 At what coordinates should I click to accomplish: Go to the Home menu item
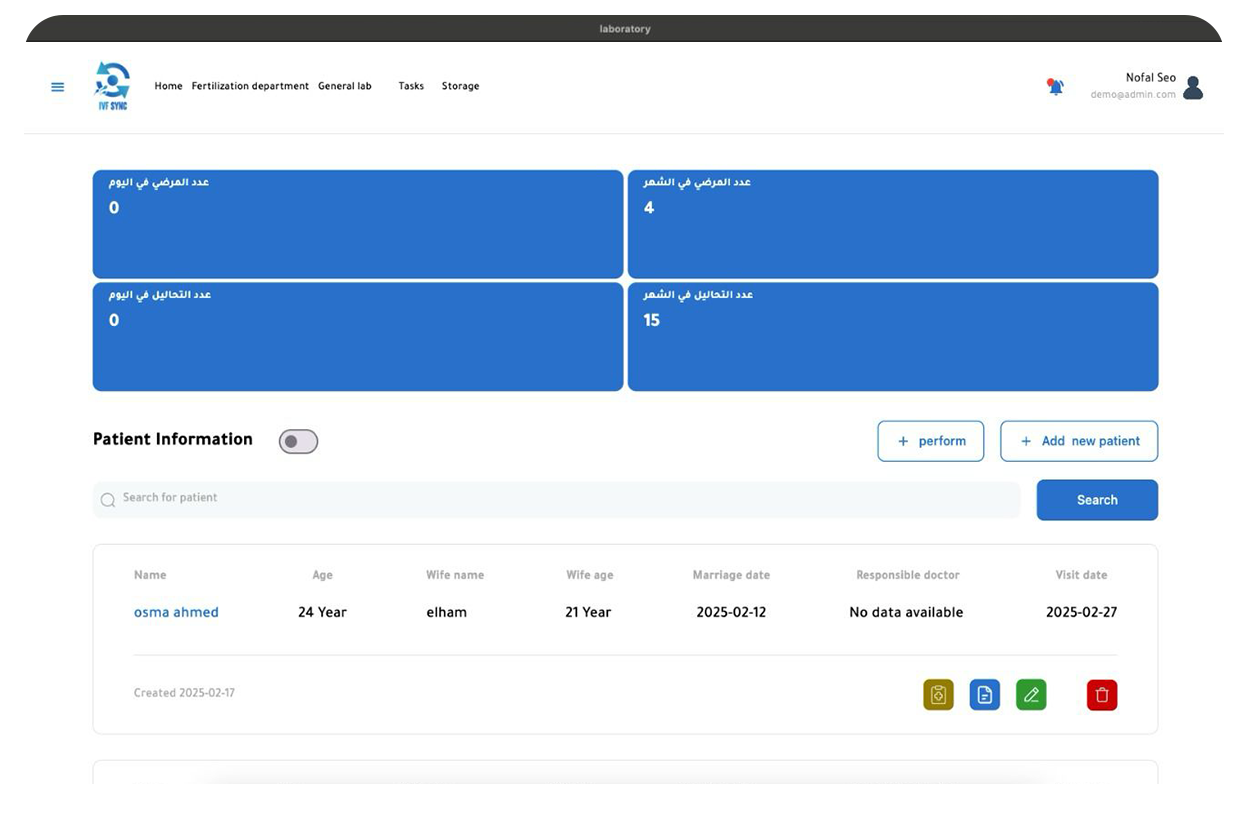point(168,87)
